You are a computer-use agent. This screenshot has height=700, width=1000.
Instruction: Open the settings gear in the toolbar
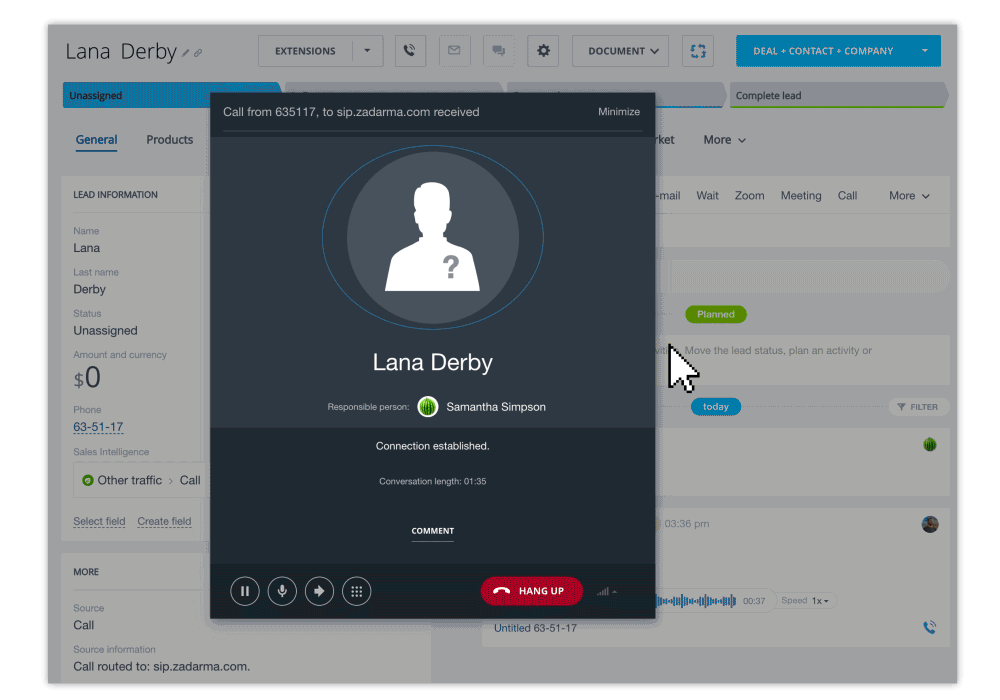tap(543, 50)
